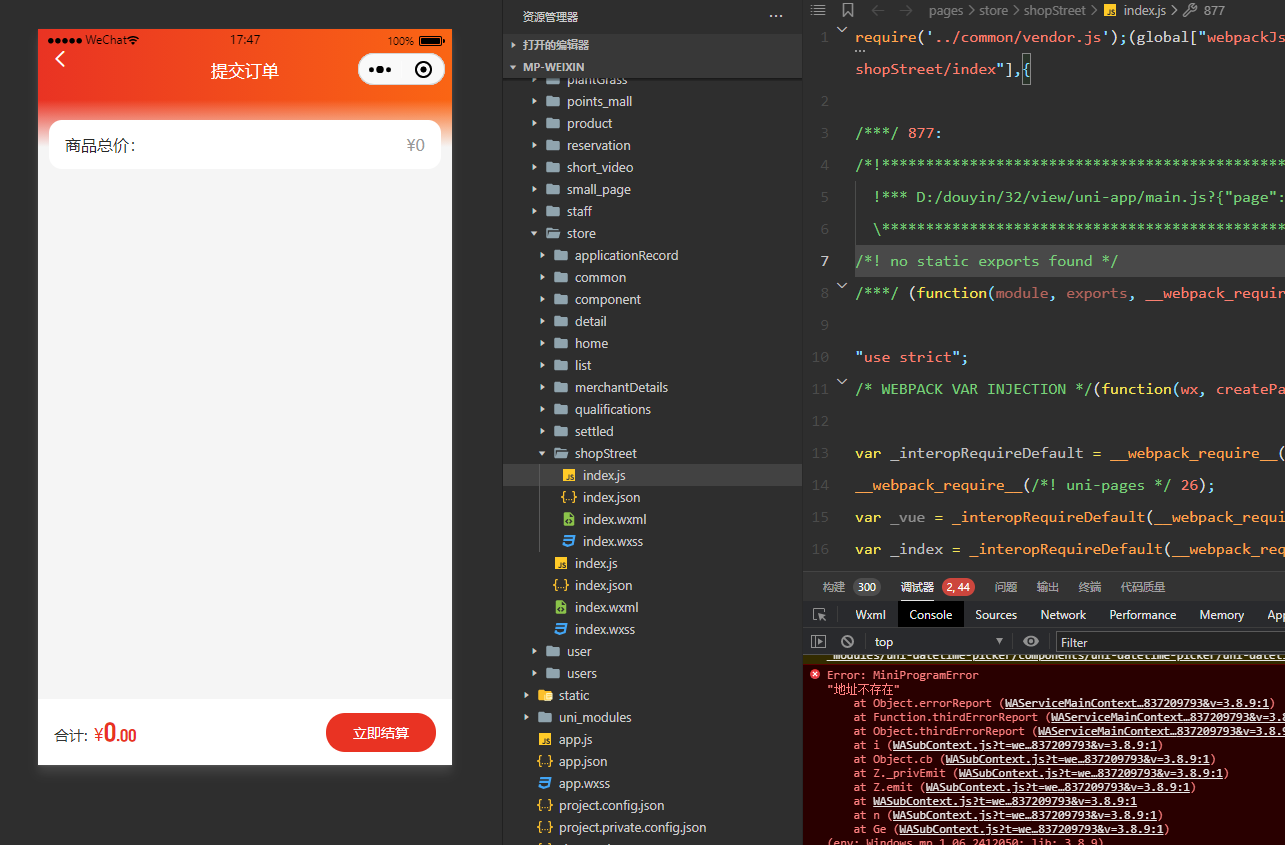Activate the element inspect picker in debugger
1285x845 pixels.
819,615
